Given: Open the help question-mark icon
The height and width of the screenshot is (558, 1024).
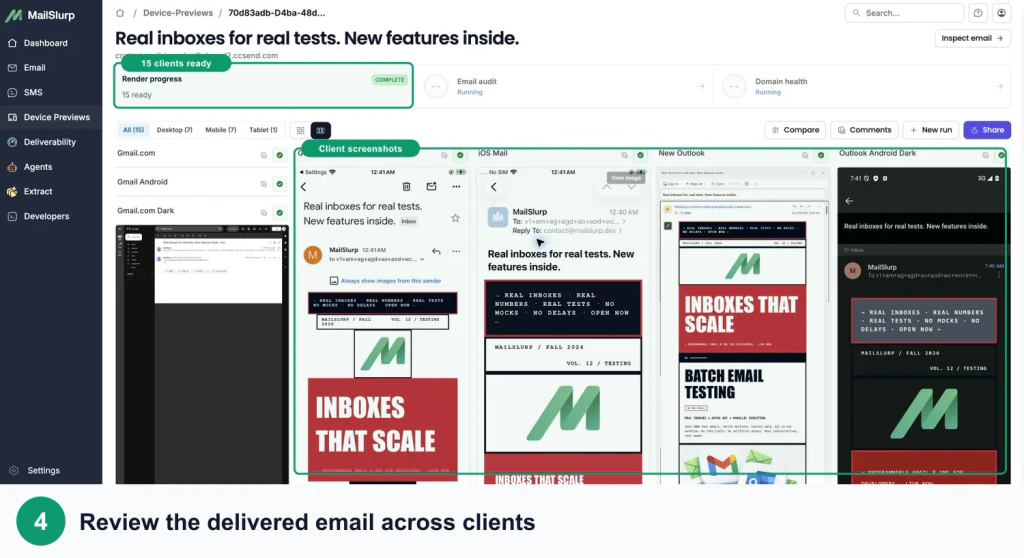Looking at the screenshot, I should (x=978, y=13).
